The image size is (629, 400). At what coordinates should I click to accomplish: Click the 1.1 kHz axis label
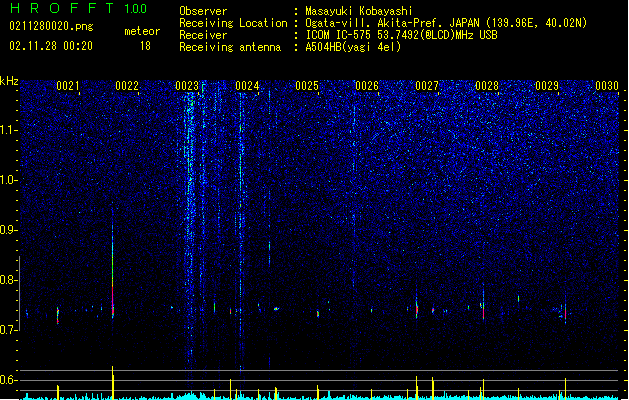(9, 130)
